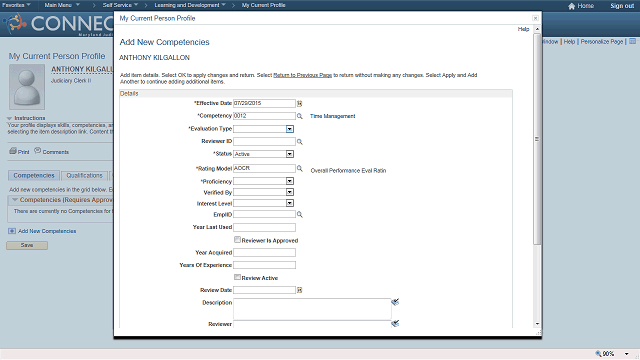Click the dialog scrollbar down arrow
Viewport: 640px width, 360px height.
tap(537, 324)
